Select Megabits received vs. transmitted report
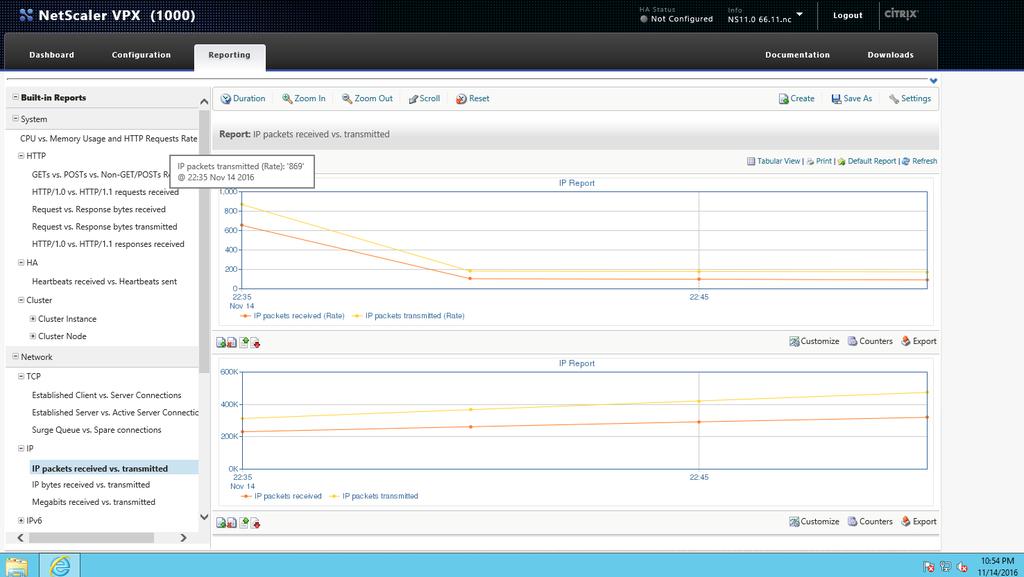 point(93,502)
